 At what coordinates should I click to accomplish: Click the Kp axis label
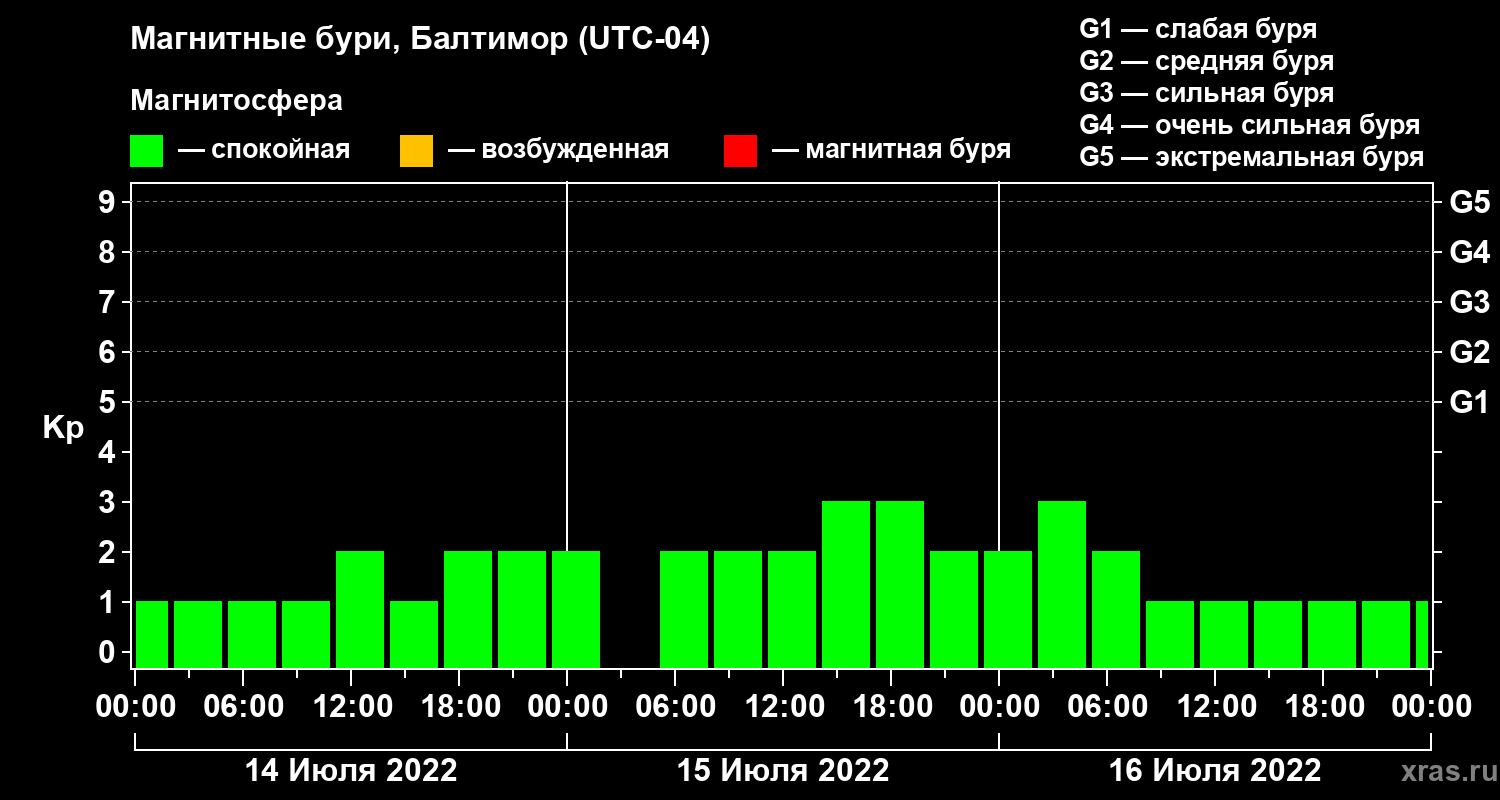[63, 428]
